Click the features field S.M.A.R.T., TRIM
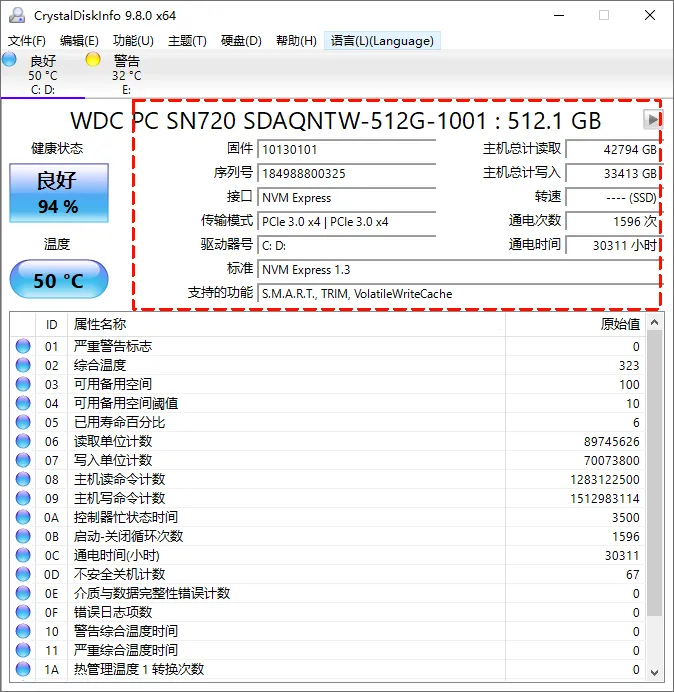The height and width of the screenshot is (692, 674). (x=459, y=294)
